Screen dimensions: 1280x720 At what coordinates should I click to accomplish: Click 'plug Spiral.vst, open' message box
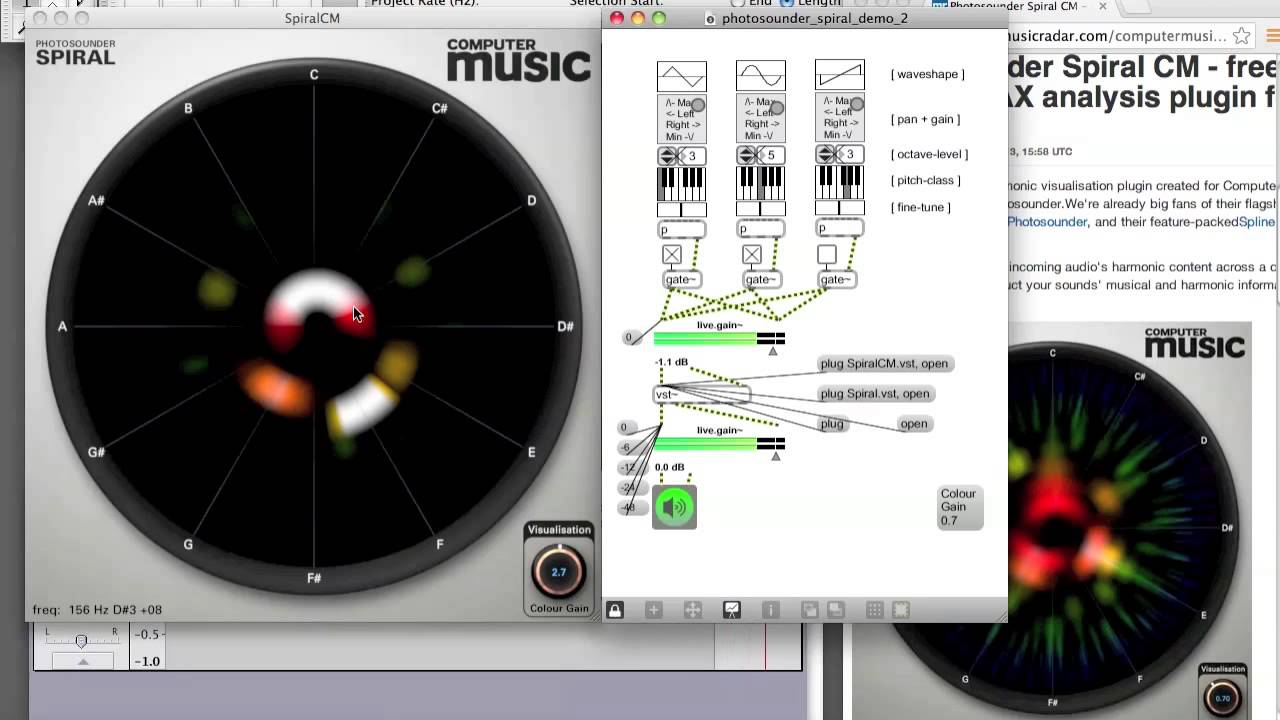875,394
